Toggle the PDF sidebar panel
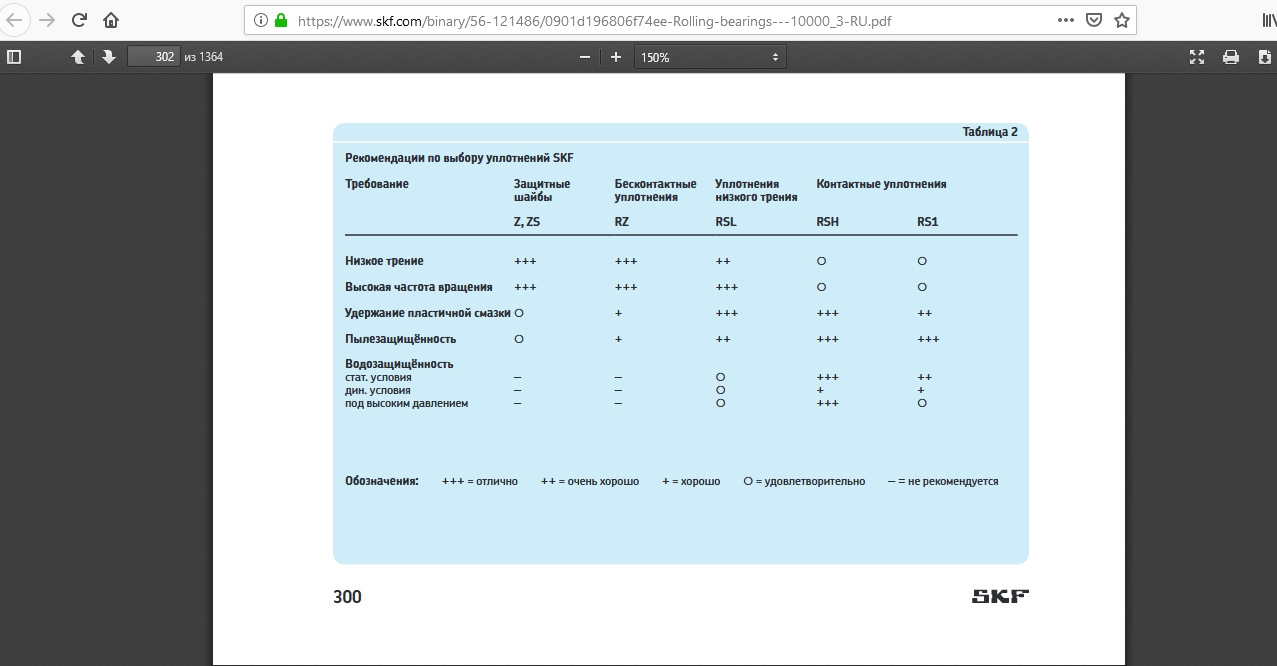The image size is (1277, 666). (x=14, y=57)
